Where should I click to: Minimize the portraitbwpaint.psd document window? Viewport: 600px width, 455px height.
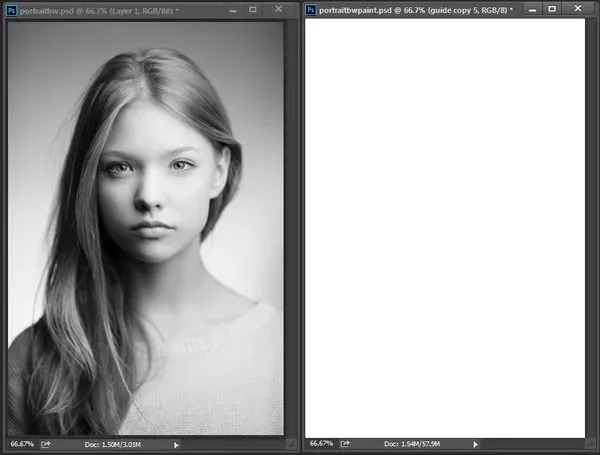(x=532, y=10)
